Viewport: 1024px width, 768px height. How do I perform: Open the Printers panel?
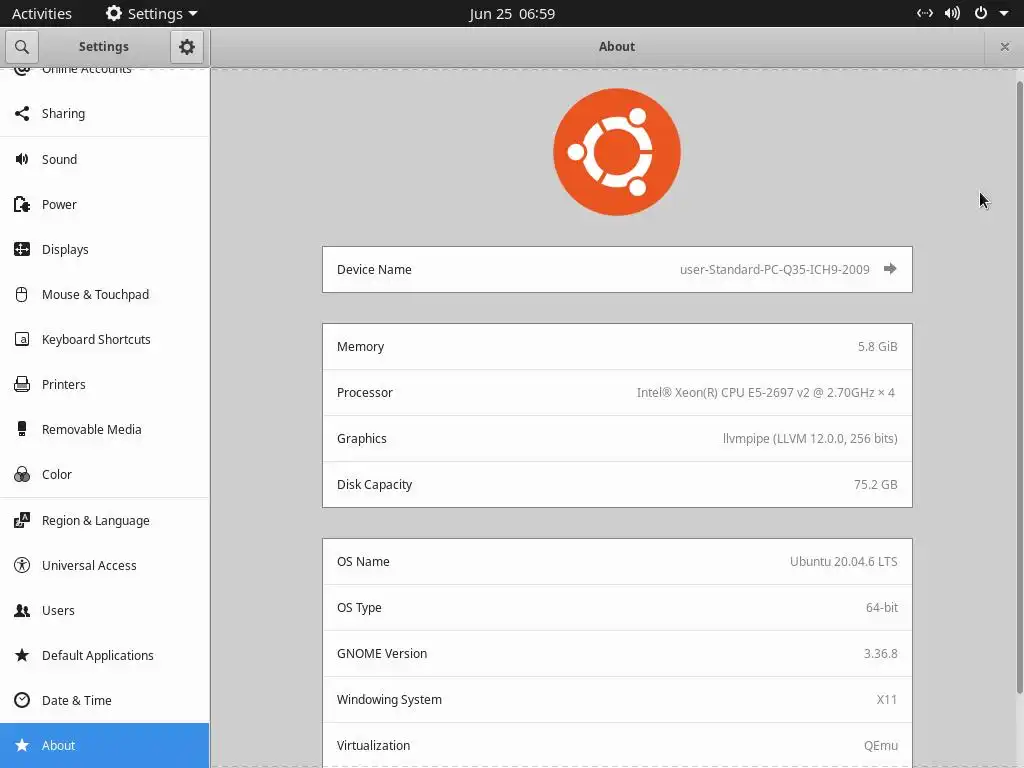104,385
